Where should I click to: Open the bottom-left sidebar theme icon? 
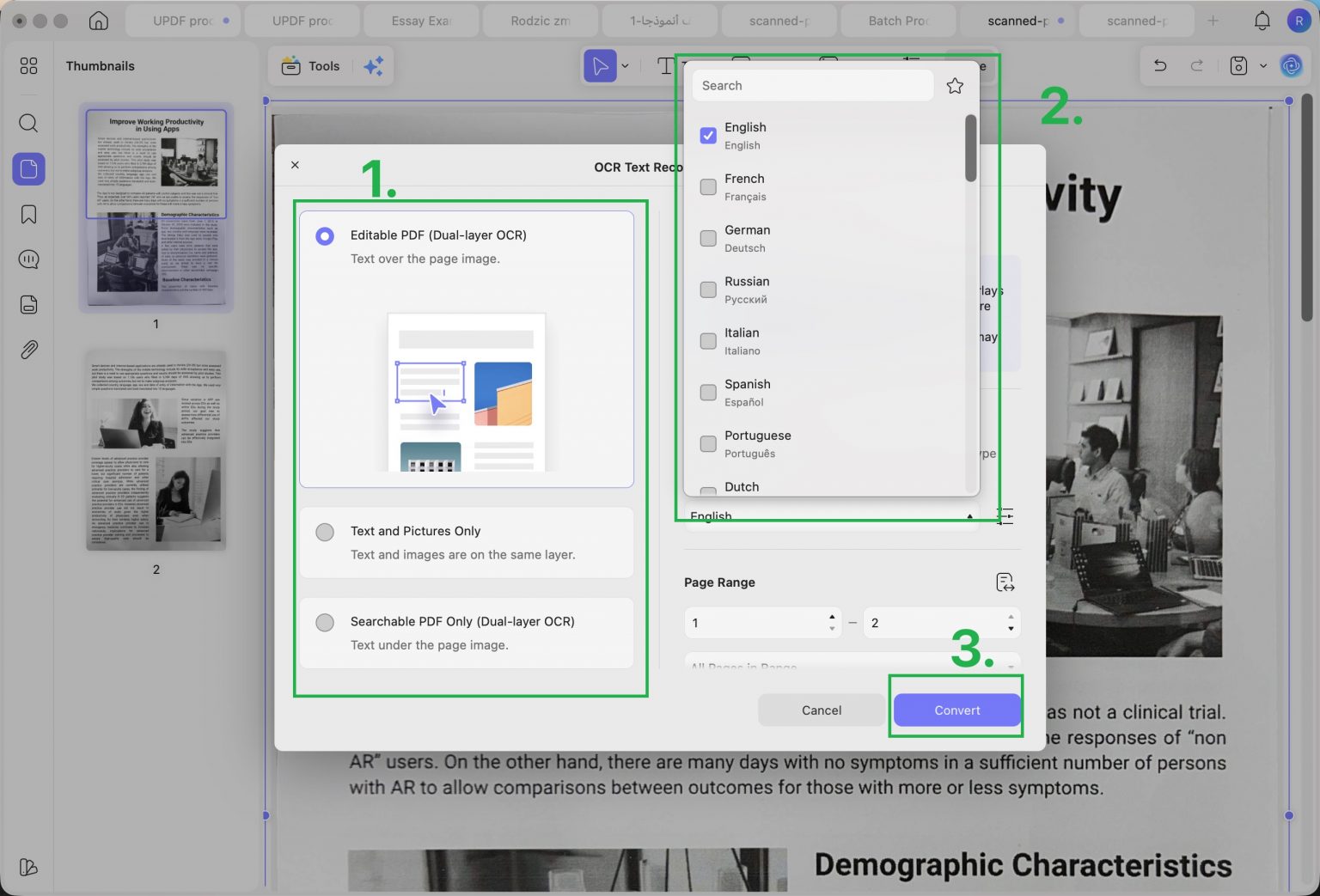(28, 867)
